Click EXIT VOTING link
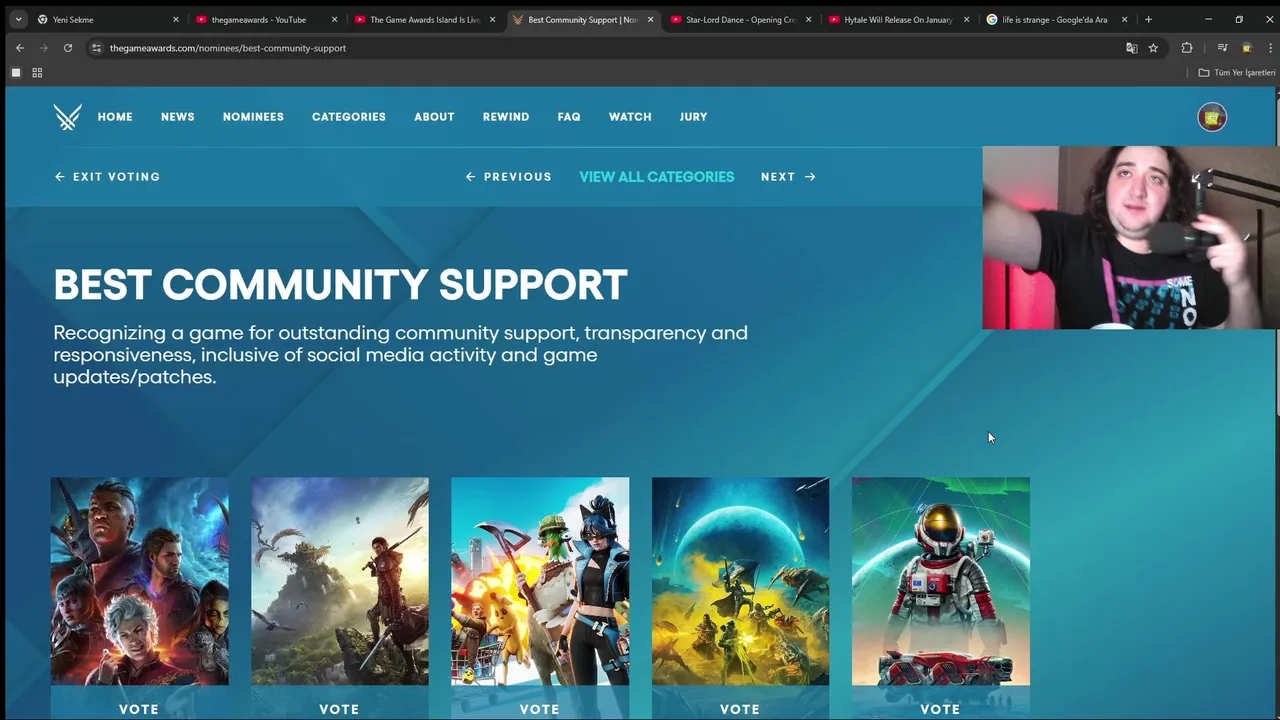Screen dimensions: 1280x720 pyautogui.click(x=107, y=177)
